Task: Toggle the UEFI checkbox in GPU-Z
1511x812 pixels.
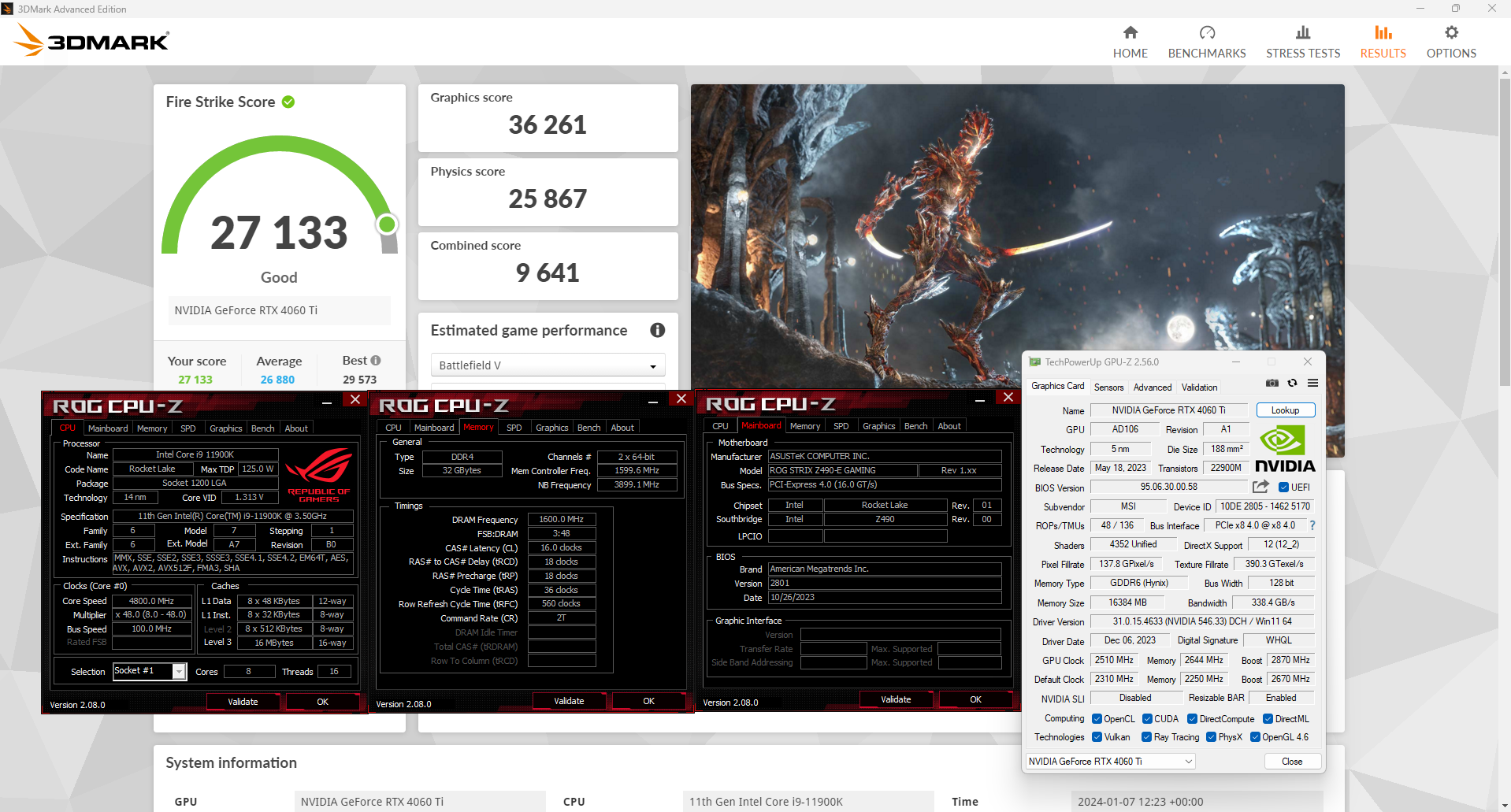Action: [1283, 488]
